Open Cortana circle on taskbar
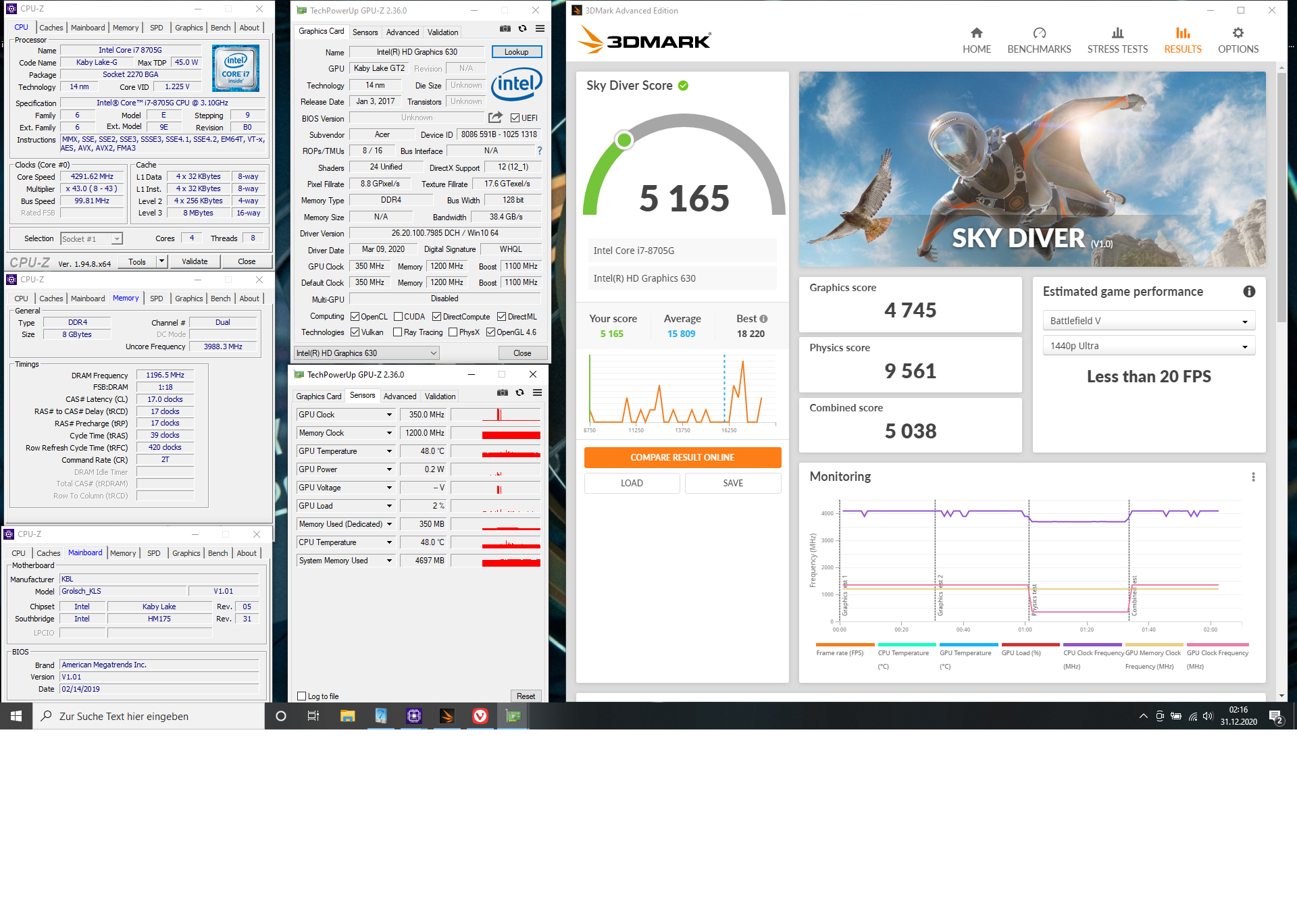 [281, 716]
